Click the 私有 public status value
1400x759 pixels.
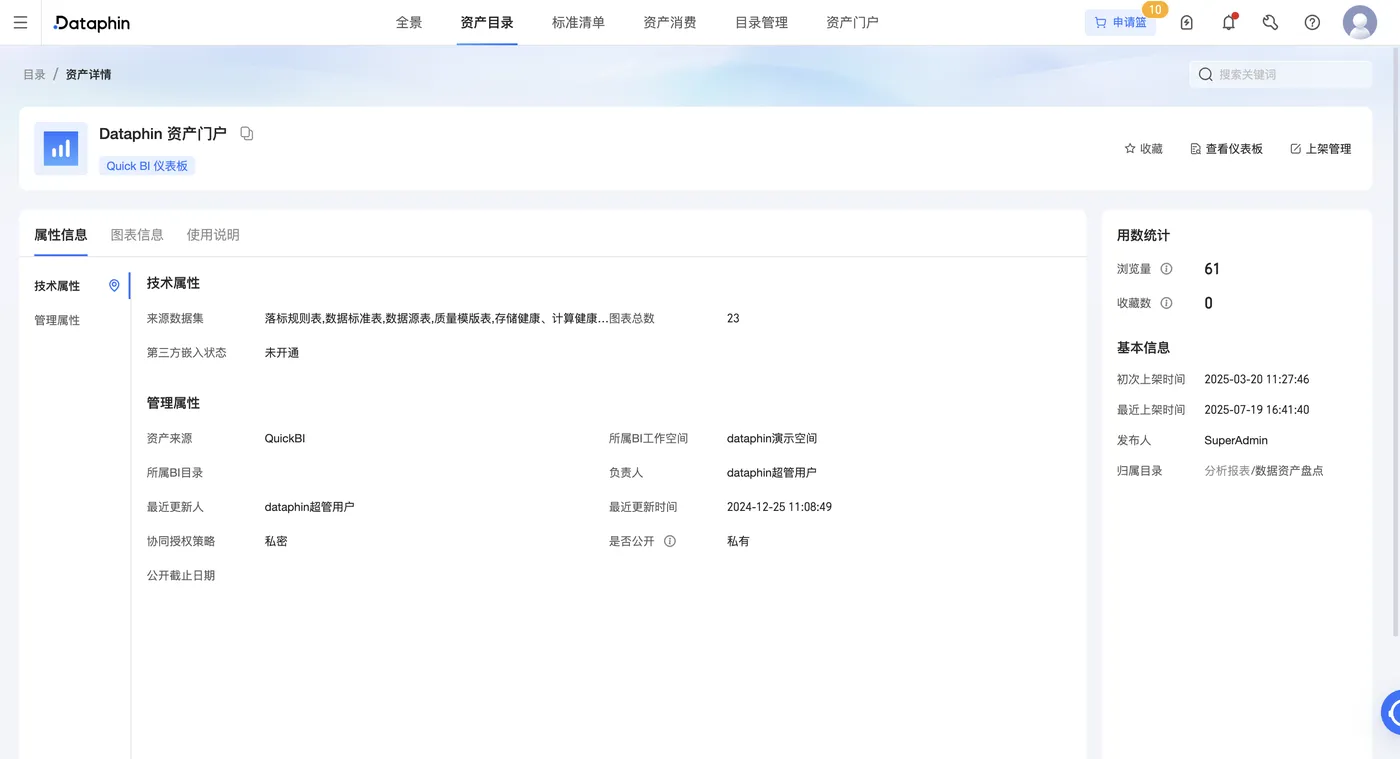pyautogui.click(x=738, y=541)
